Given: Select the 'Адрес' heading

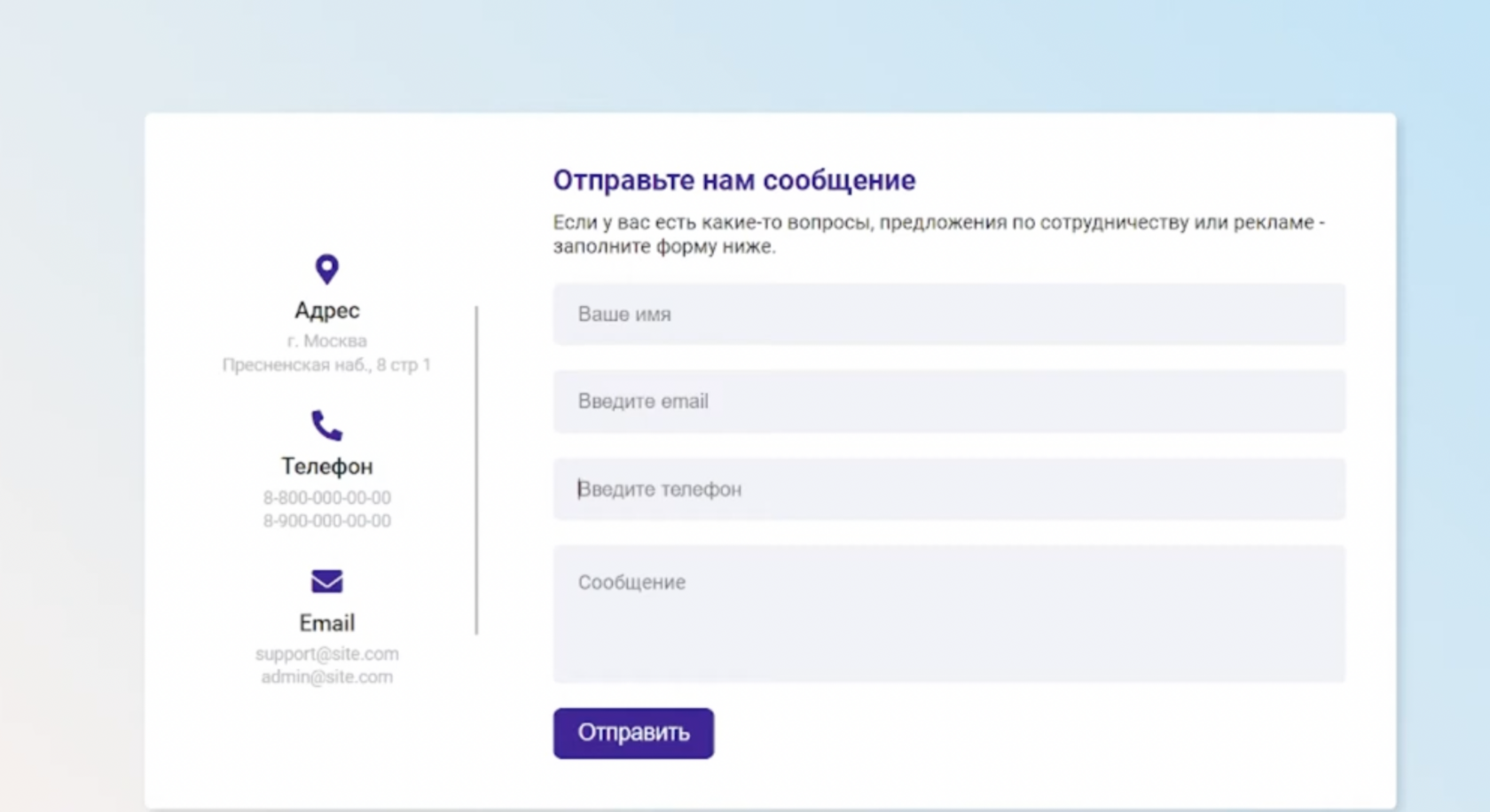Looking at the screenshot, I should [326, 310].
